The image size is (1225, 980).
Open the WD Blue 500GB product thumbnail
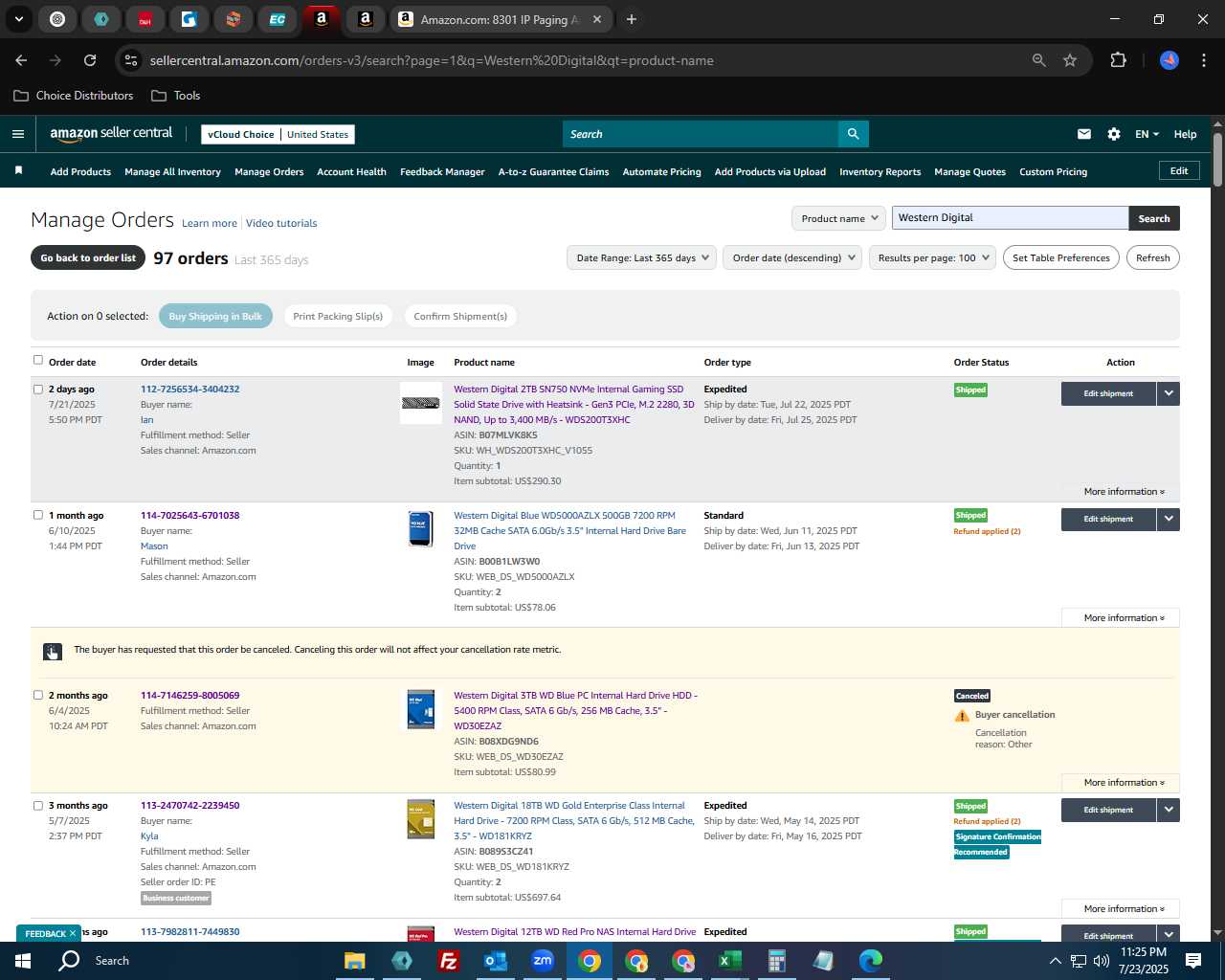pyautogui.click(x=420, y=528)
